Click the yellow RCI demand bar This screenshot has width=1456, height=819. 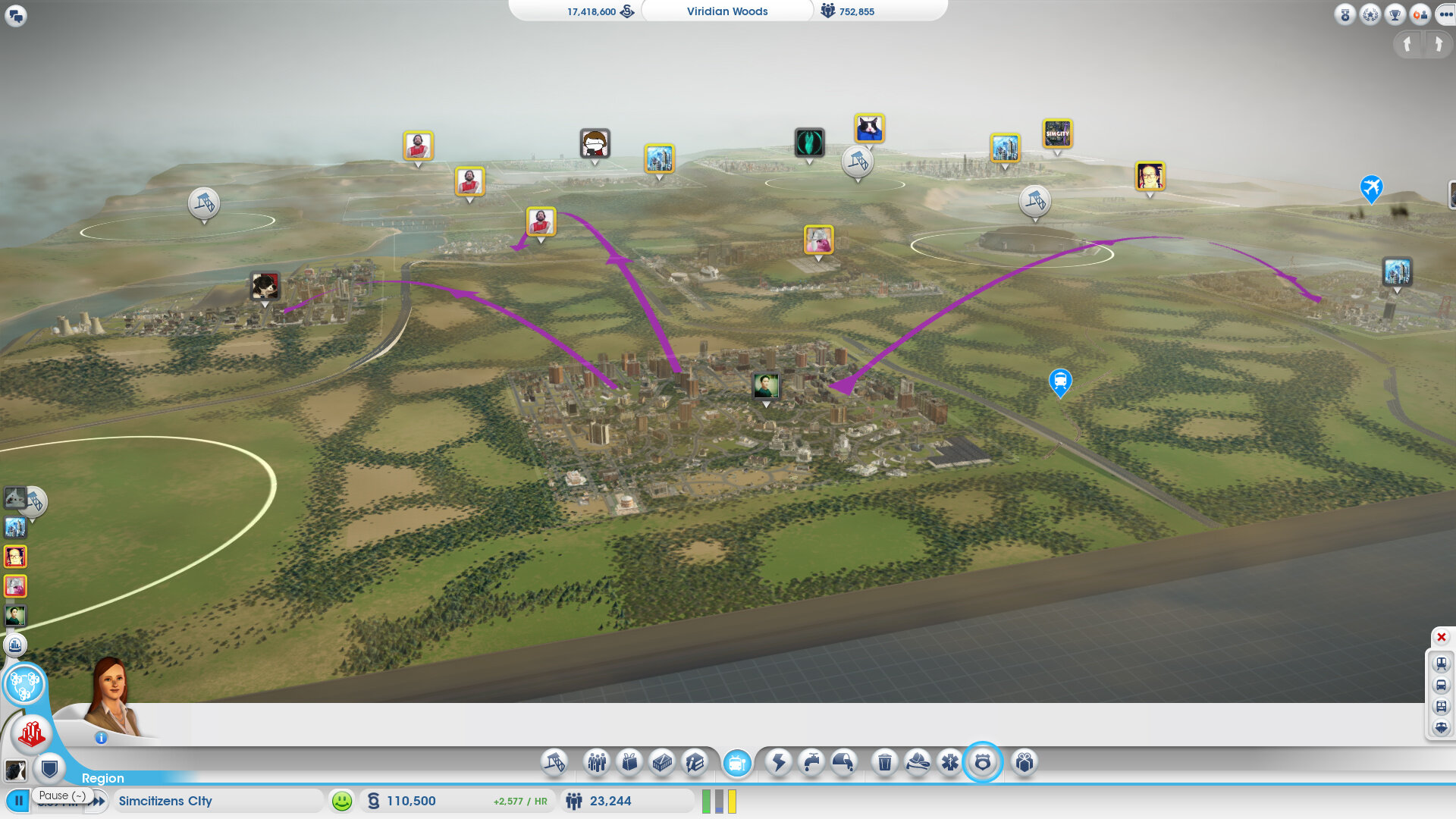point(732,802)
